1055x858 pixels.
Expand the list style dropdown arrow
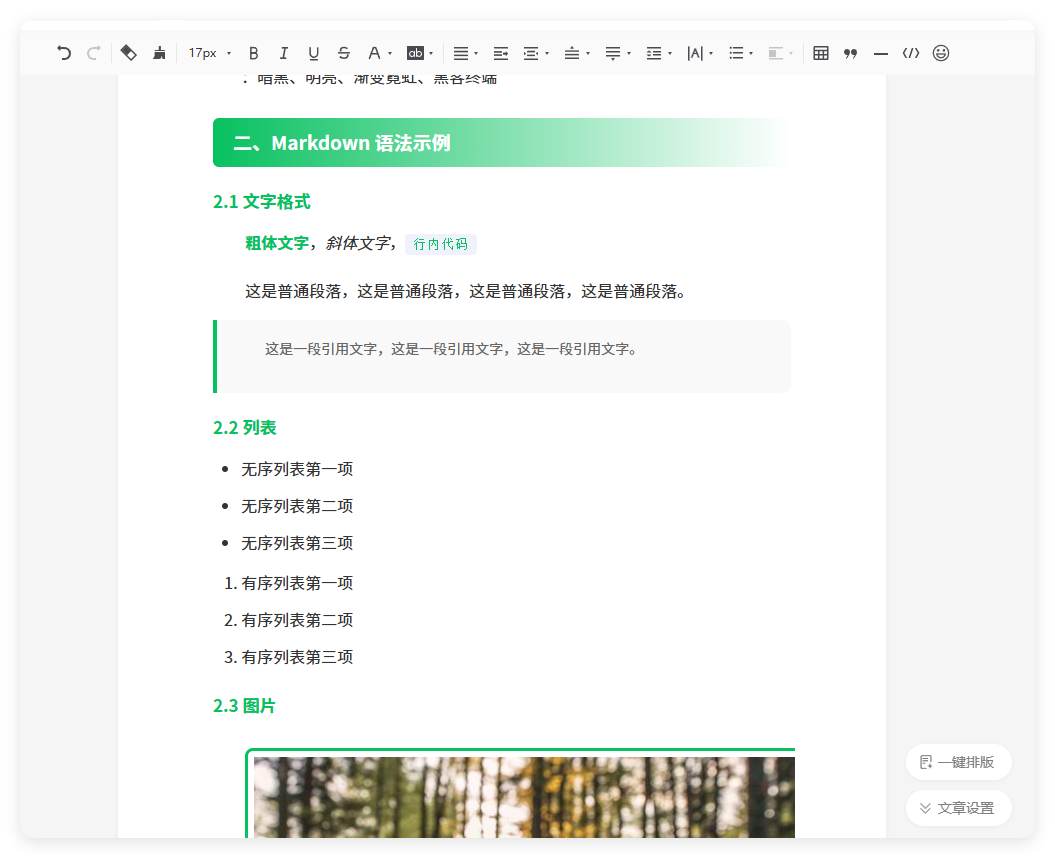tap(751, 54)
